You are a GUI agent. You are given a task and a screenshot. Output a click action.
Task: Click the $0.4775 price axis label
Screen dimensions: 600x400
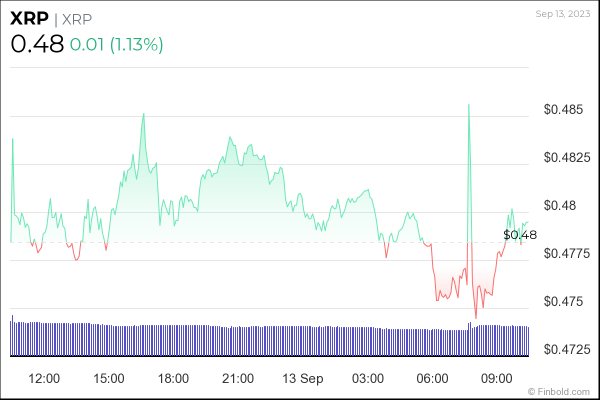[565, 254]
